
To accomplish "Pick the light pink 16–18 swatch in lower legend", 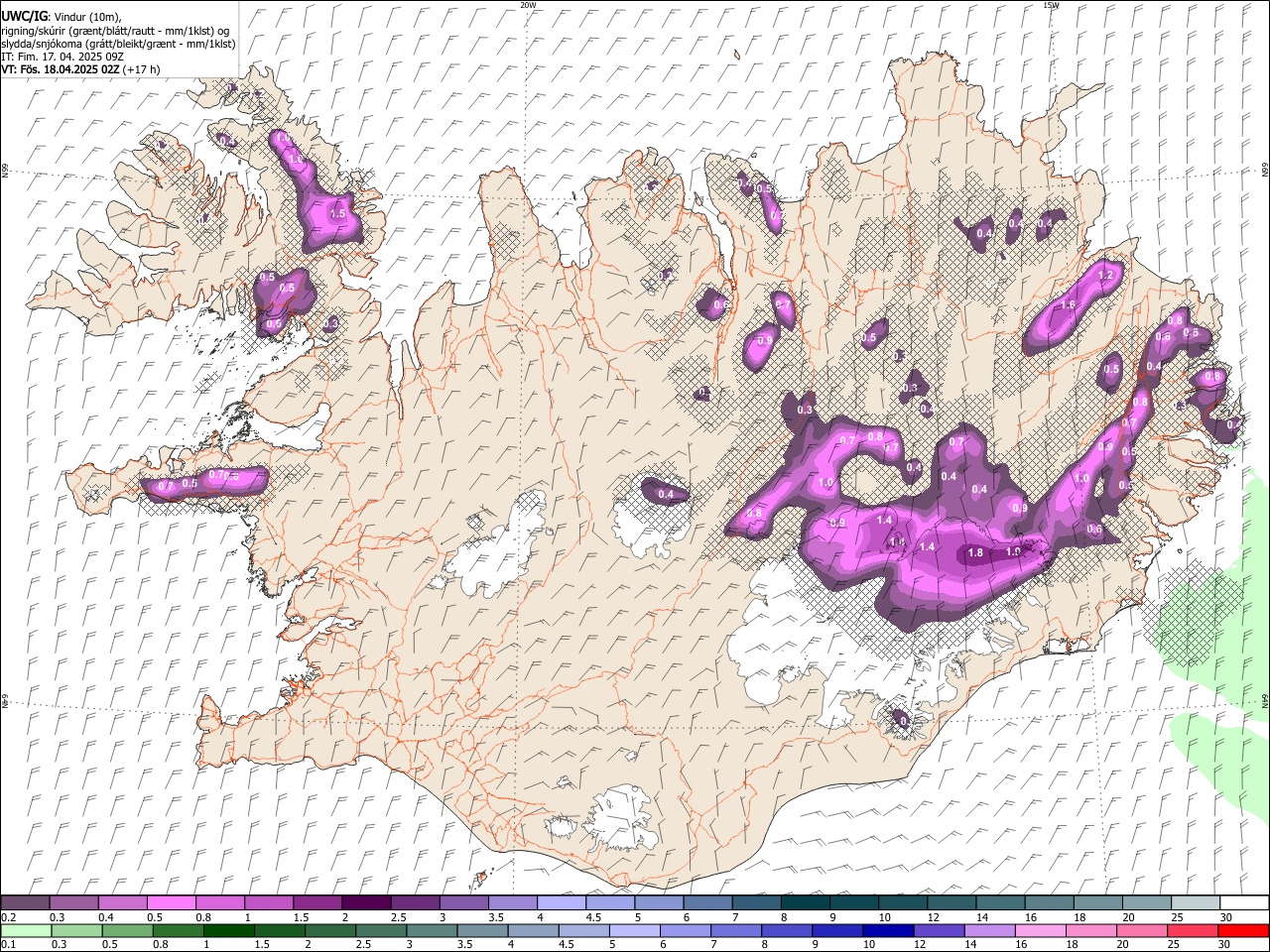I will tap(1039, 930).
